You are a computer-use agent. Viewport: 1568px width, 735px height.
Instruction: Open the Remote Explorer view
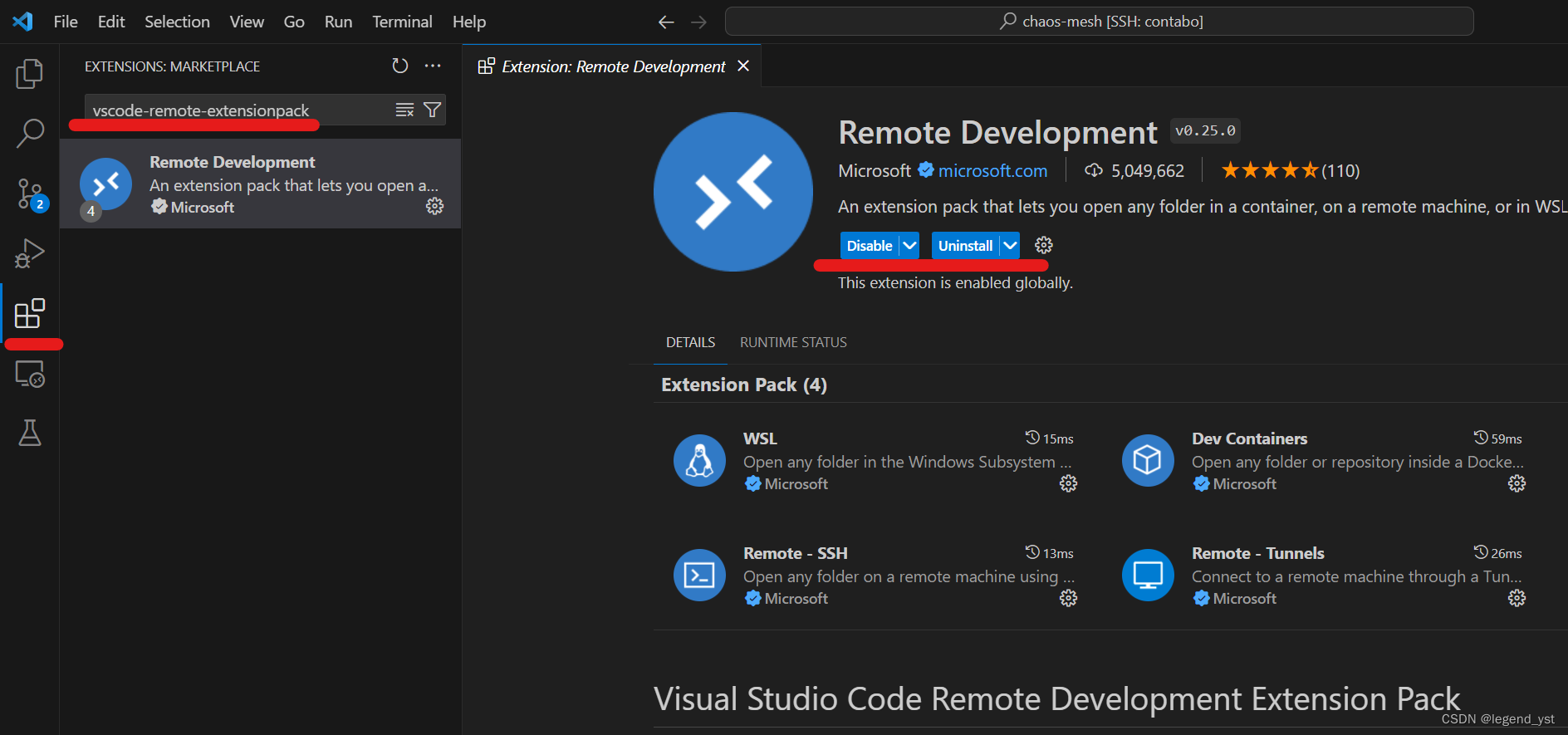[x=30, y=374]
